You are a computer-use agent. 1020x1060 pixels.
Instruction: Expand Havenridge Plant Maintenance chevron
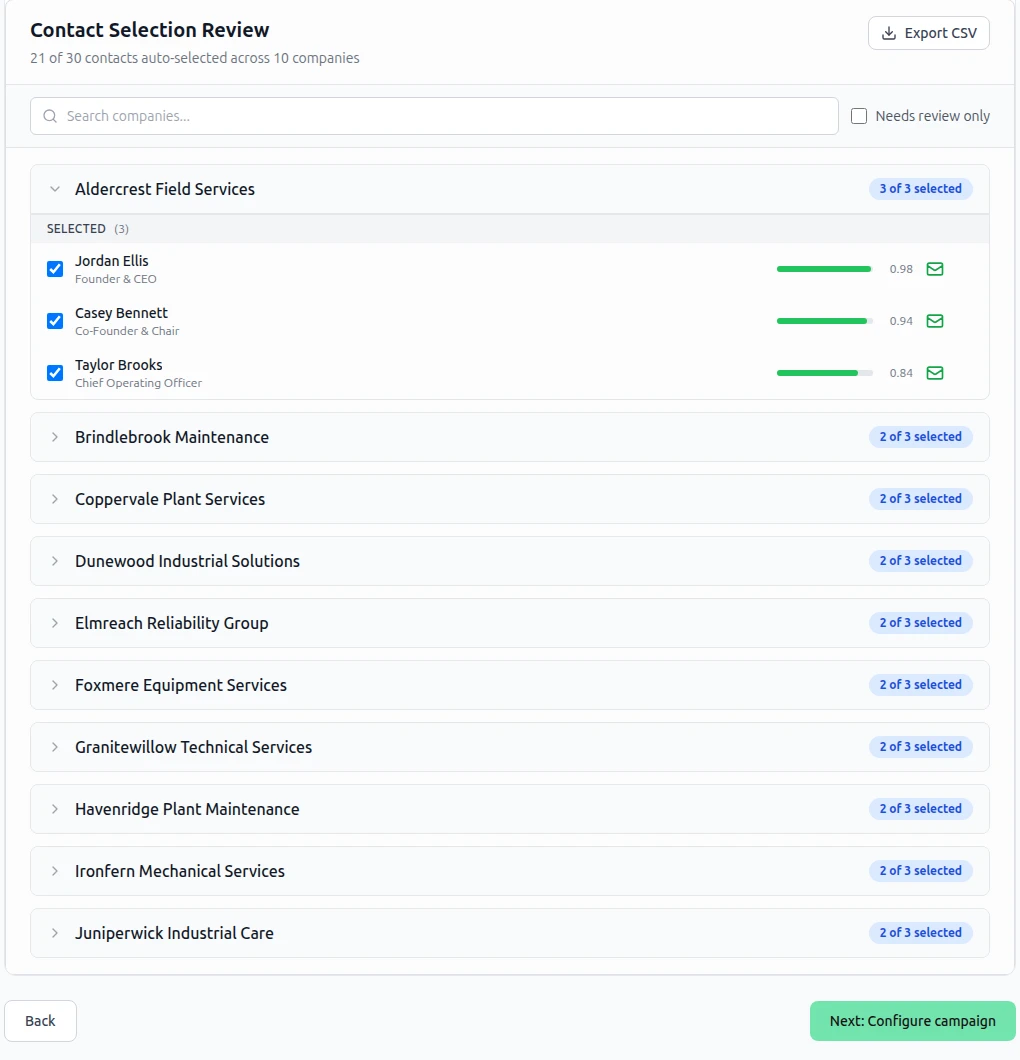[x=55, y=809]
